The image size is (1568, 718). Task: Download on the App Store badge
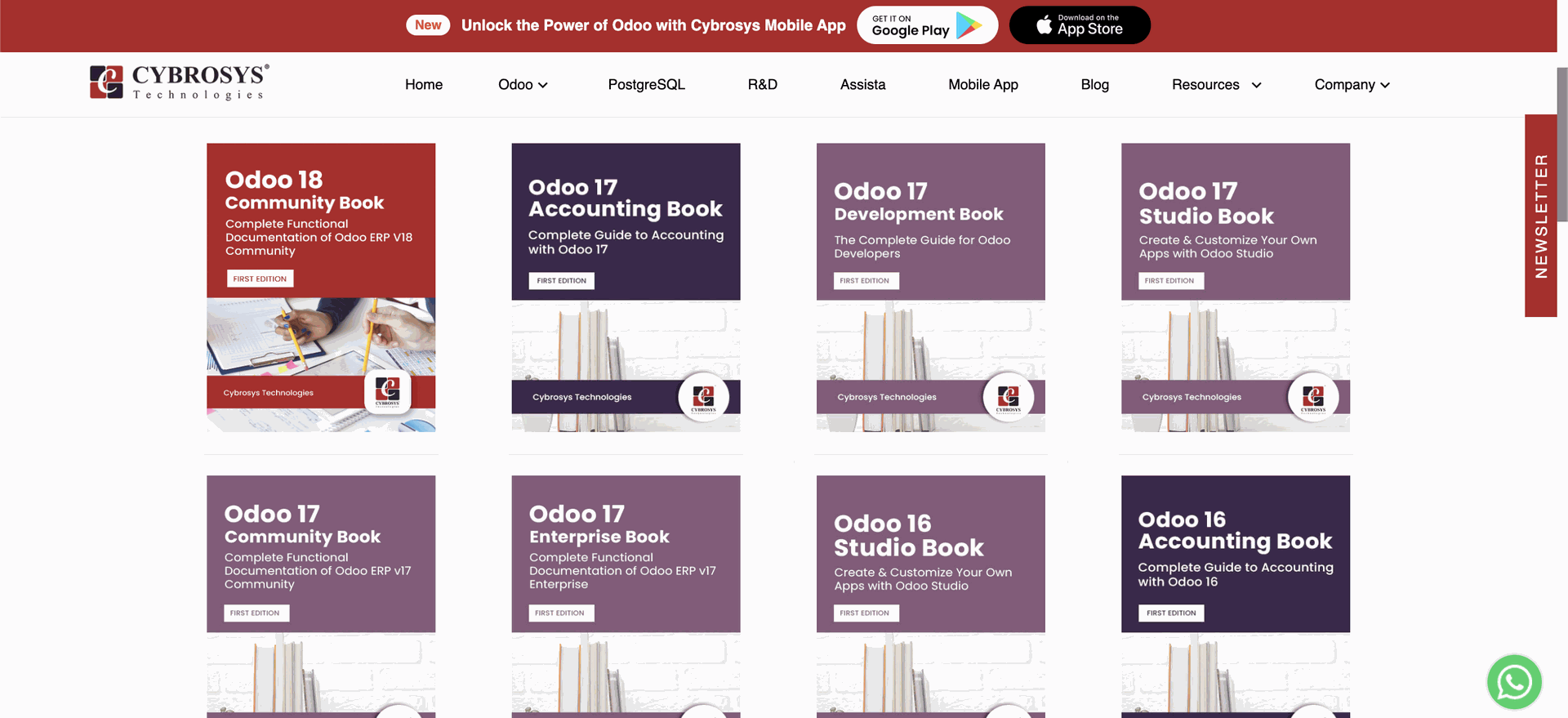click(1080, 25)
